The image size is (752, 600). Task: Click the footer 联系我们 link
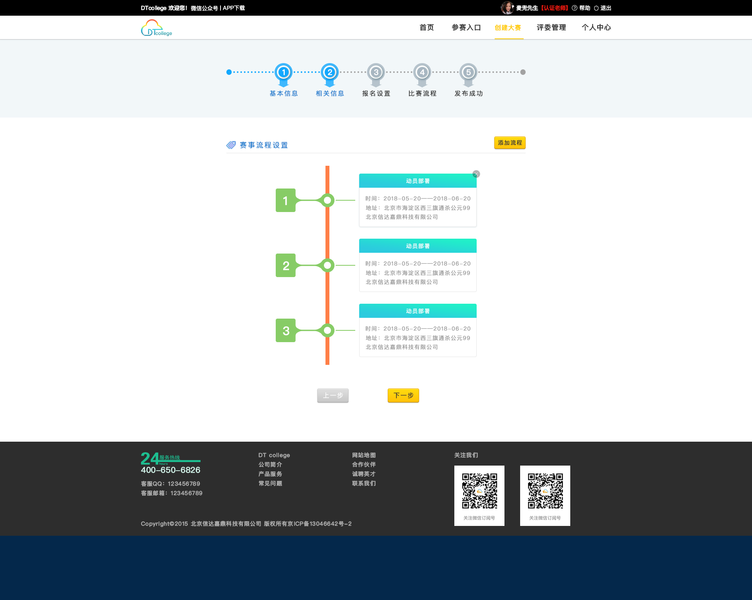pyautogui.click(x=364, y=483)
